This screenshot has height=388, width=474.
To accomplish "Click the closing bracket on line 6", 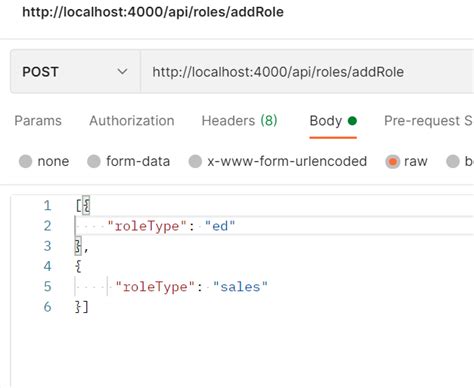I will pos(86,307).
